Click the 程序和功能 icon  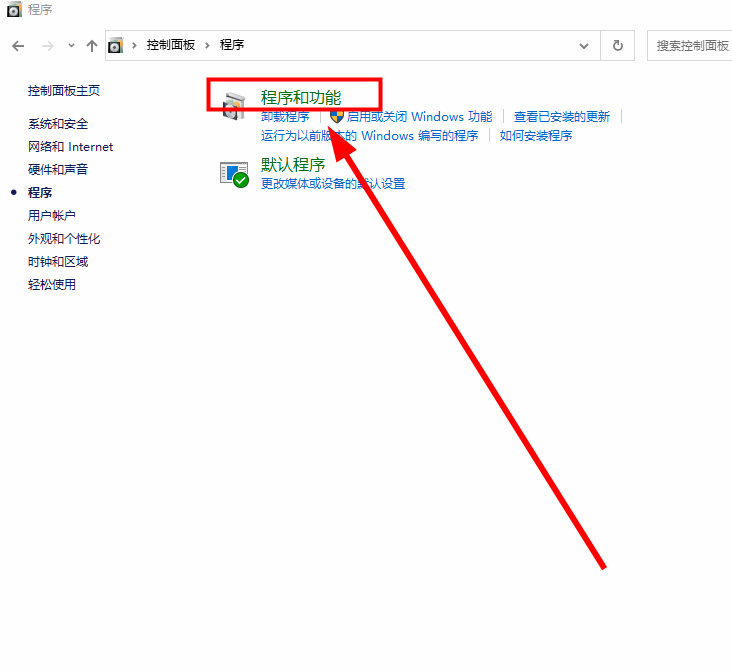point(234,105)
